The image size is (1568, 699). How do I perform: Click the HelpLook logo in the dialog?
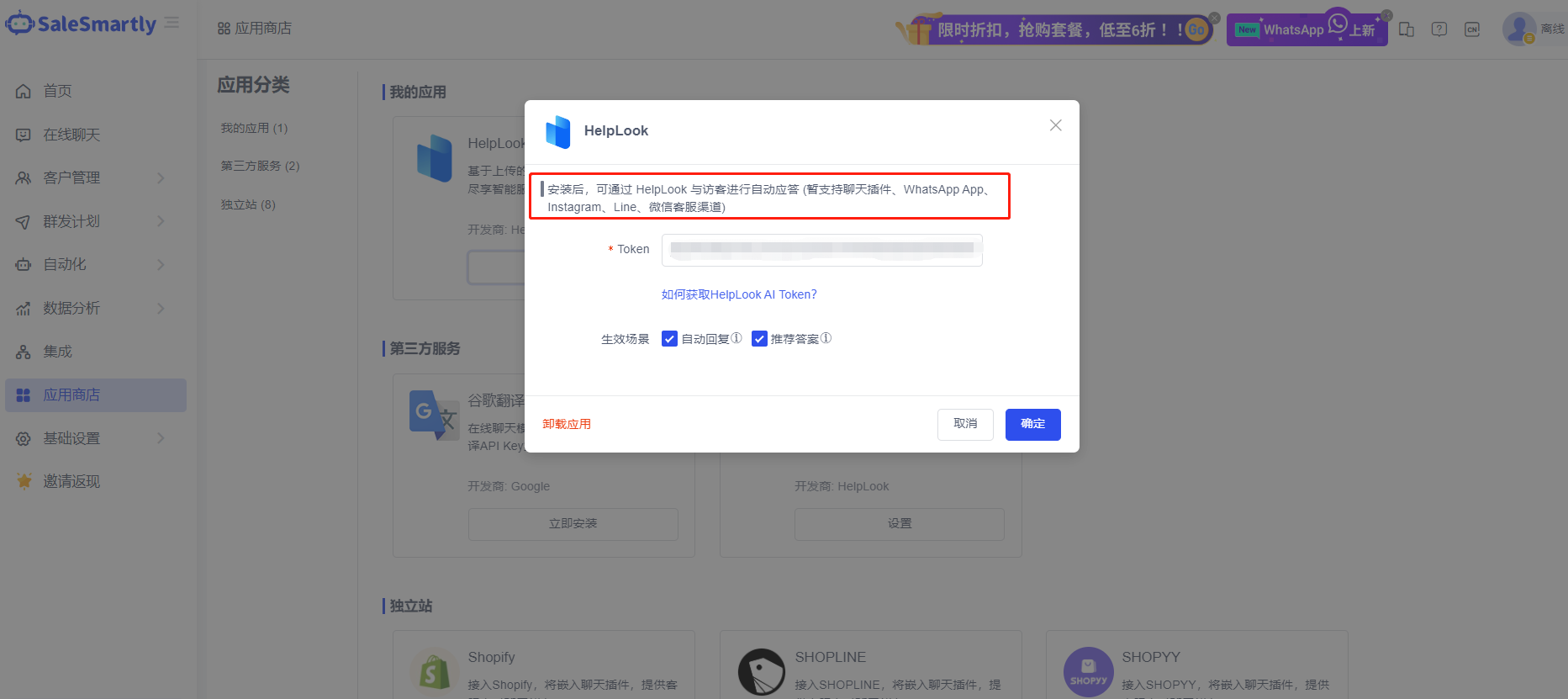558,132
